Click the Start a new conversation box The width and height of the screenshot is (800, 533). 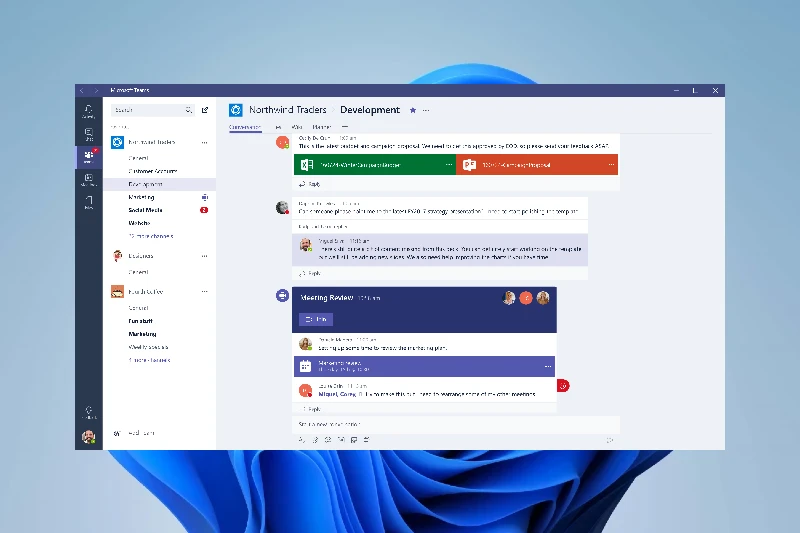(457, 424)
